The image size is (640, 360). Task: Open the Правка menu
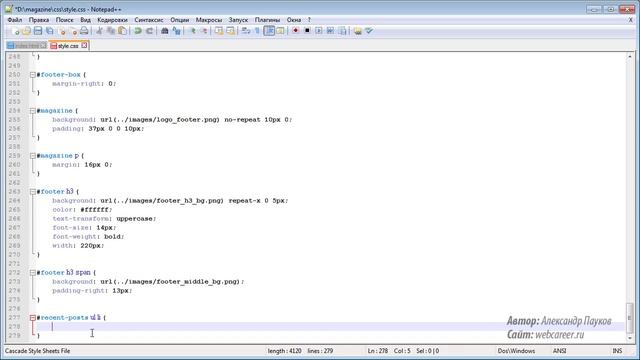[39, 20]
